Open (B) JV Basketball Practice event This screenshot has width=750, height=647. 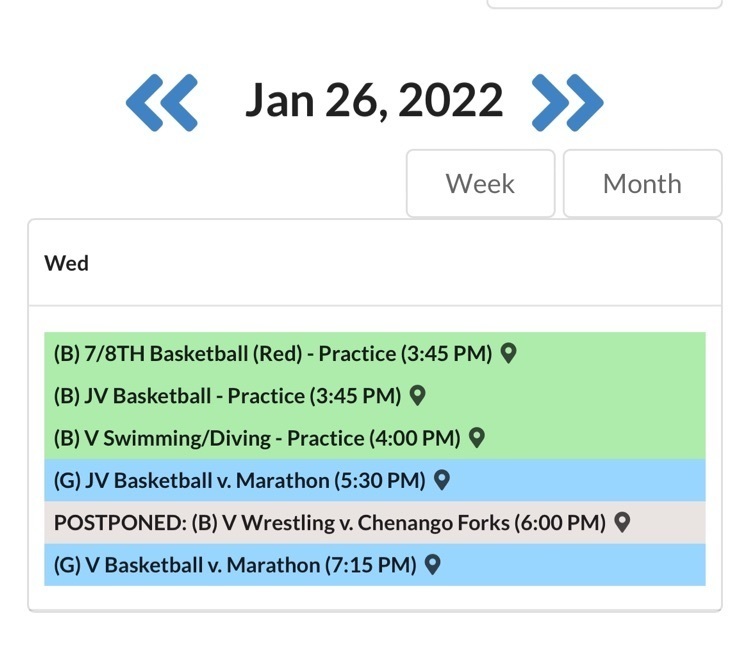click(x=227, y=396)
